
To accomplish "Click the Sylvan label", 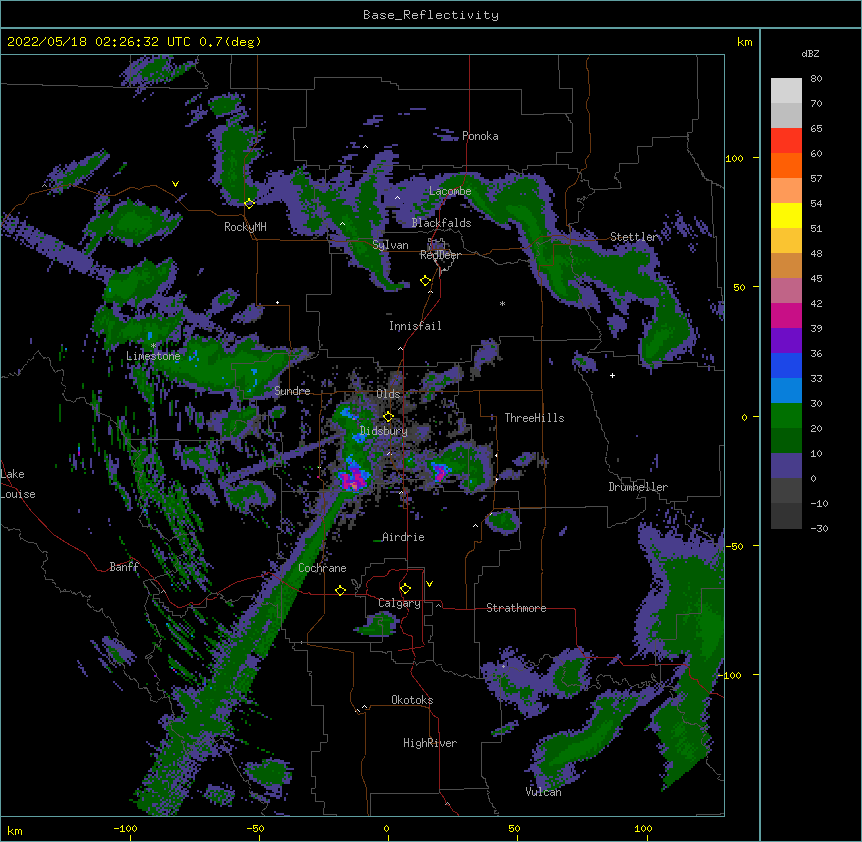I will (x=390, y=245).
